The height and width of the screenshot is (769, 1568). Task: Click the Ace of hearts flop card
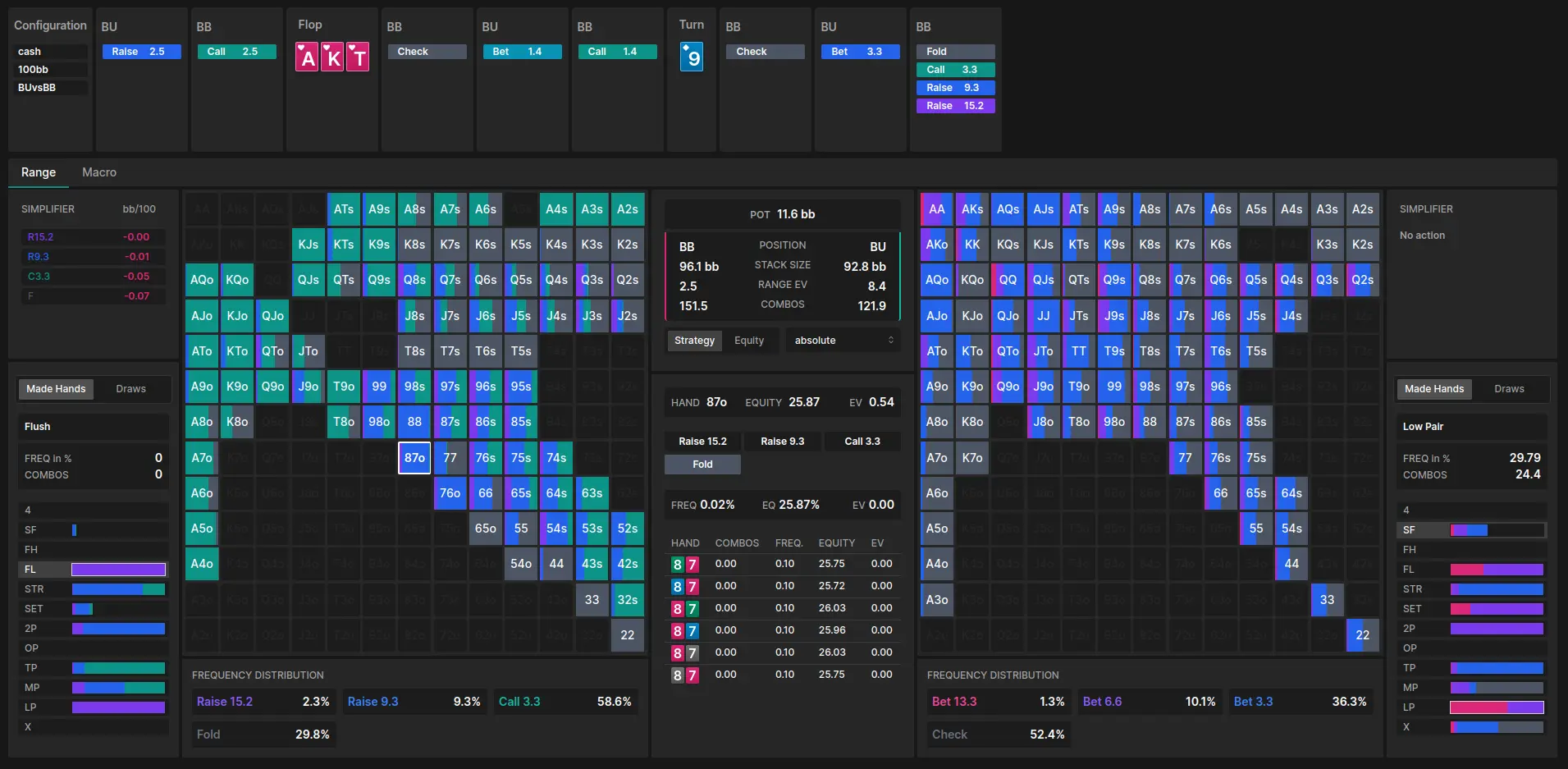coord(308,57)
